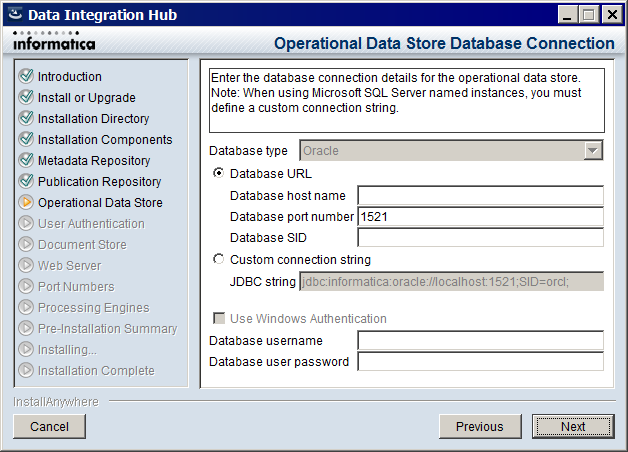Screen dimensions: 628x452
Task: Click the Install or Upgrade step label
Action: (x=87, y=98)
